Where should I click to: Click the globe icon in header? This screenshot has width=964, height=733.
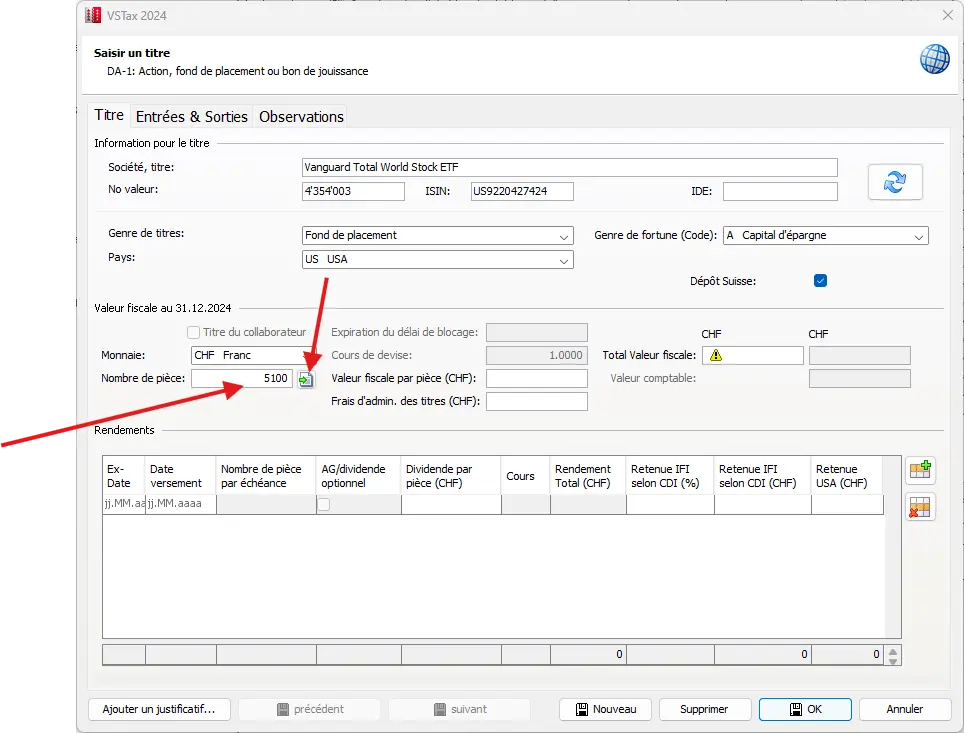click(x=934, y=59)
